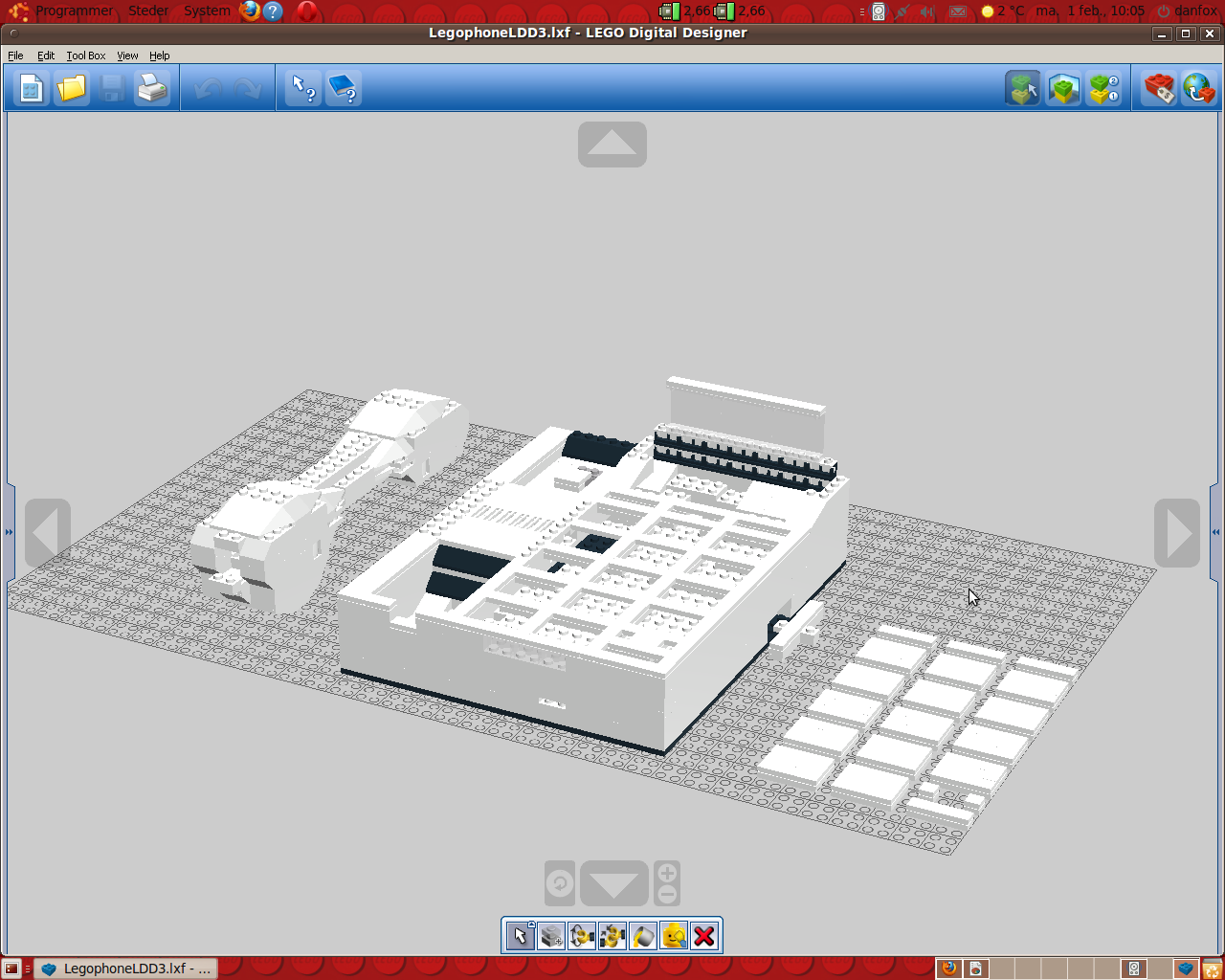
Task: Share model online with the globe icon
Action: click(x=1198, y=89)
